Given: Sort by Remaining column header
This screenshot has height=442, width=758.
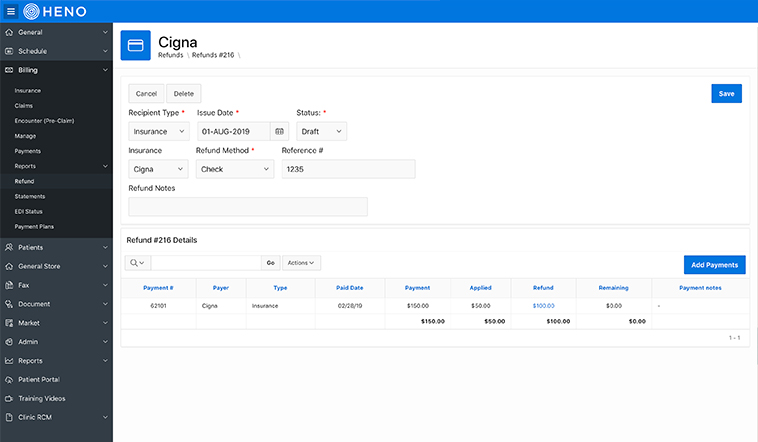Looking at the screenshot, I should point(613,288).
